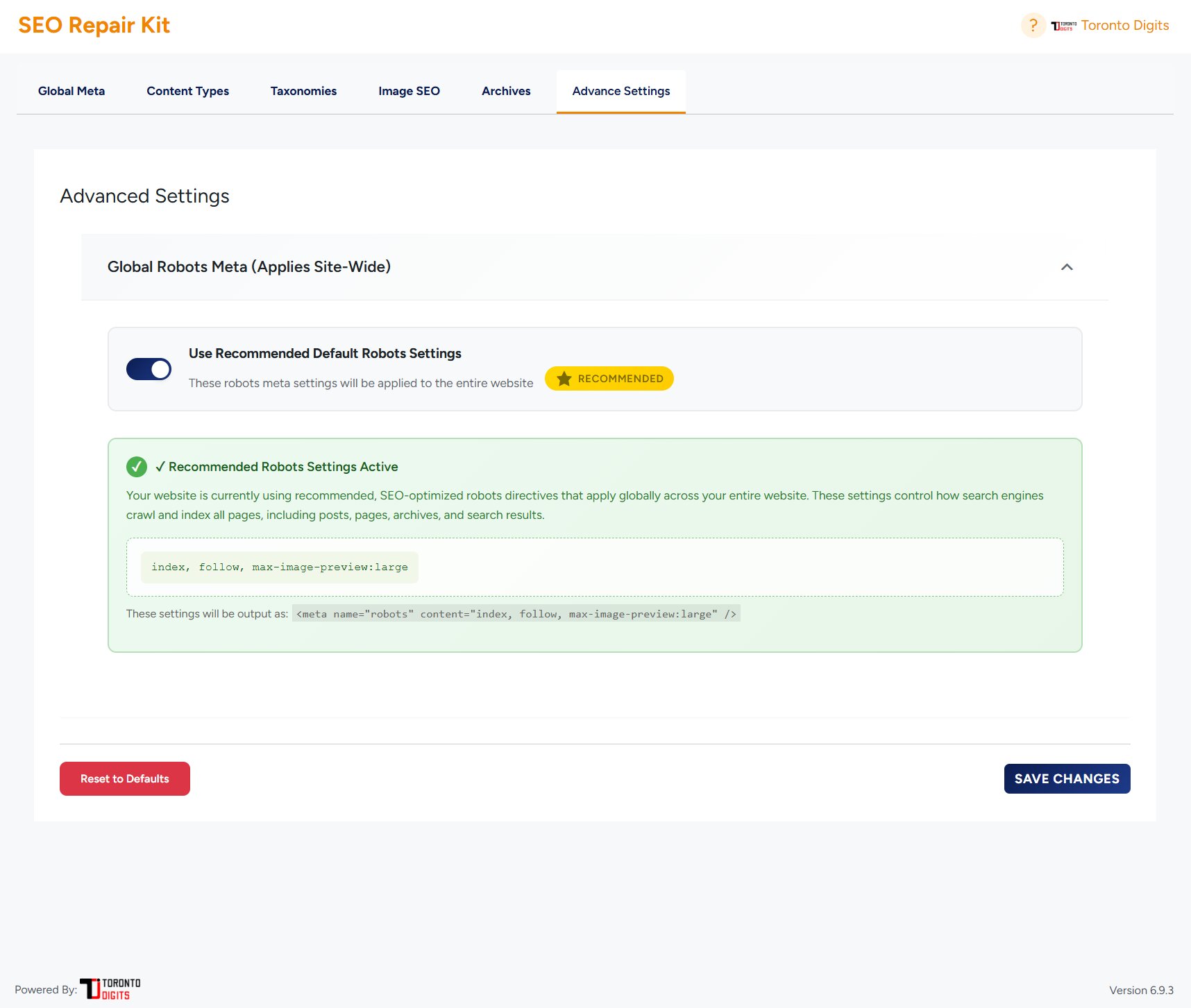Click the star icon in Recommended badge
Screen dimensions: 1191x1008
(x=564, y=379)
